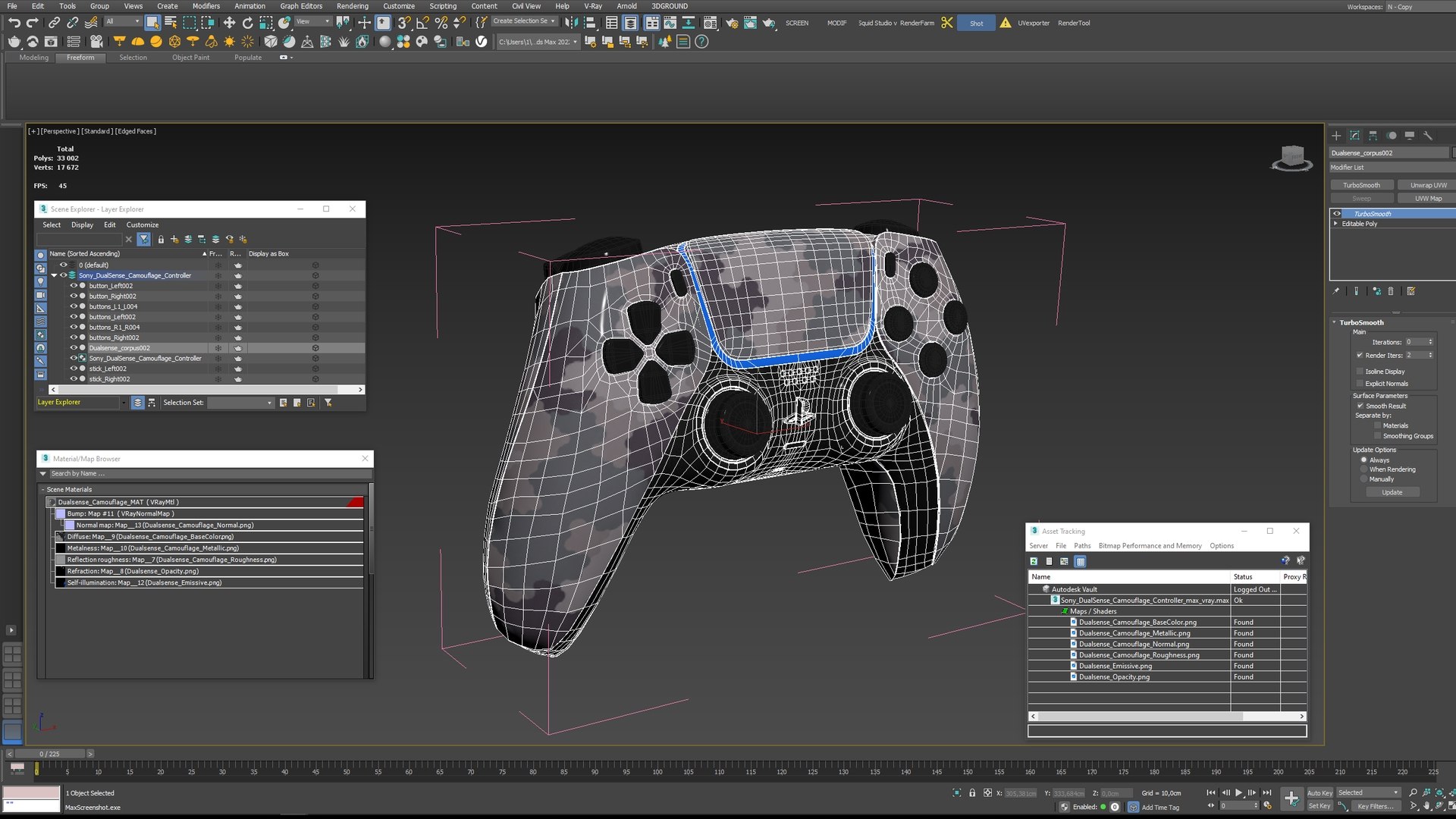The image size is (1456, 819).
Task: Refresh the Asset Tracking list
Action: (x=1034, y=561)
